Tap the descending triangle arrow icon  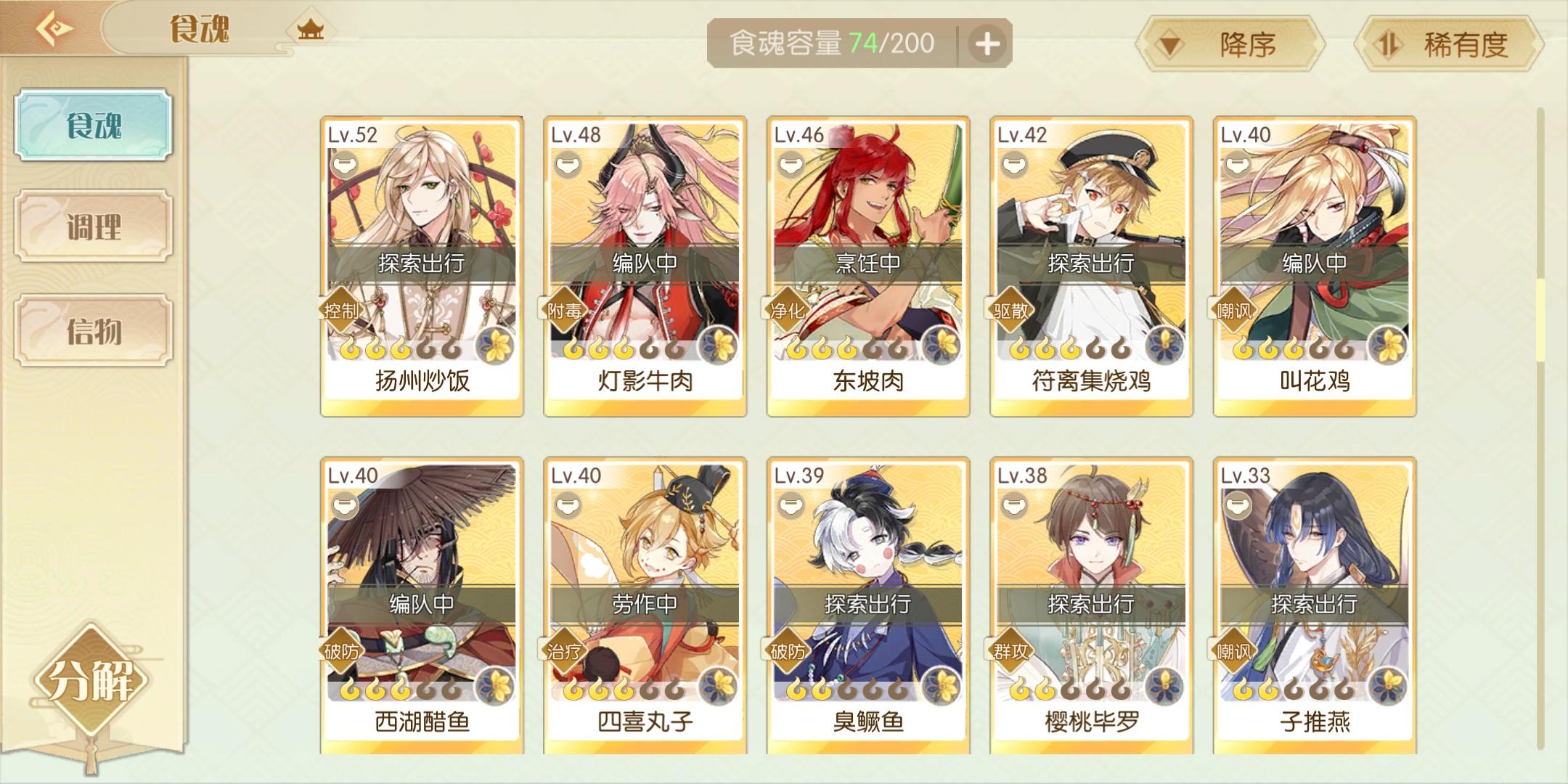tap(1169, 46)
